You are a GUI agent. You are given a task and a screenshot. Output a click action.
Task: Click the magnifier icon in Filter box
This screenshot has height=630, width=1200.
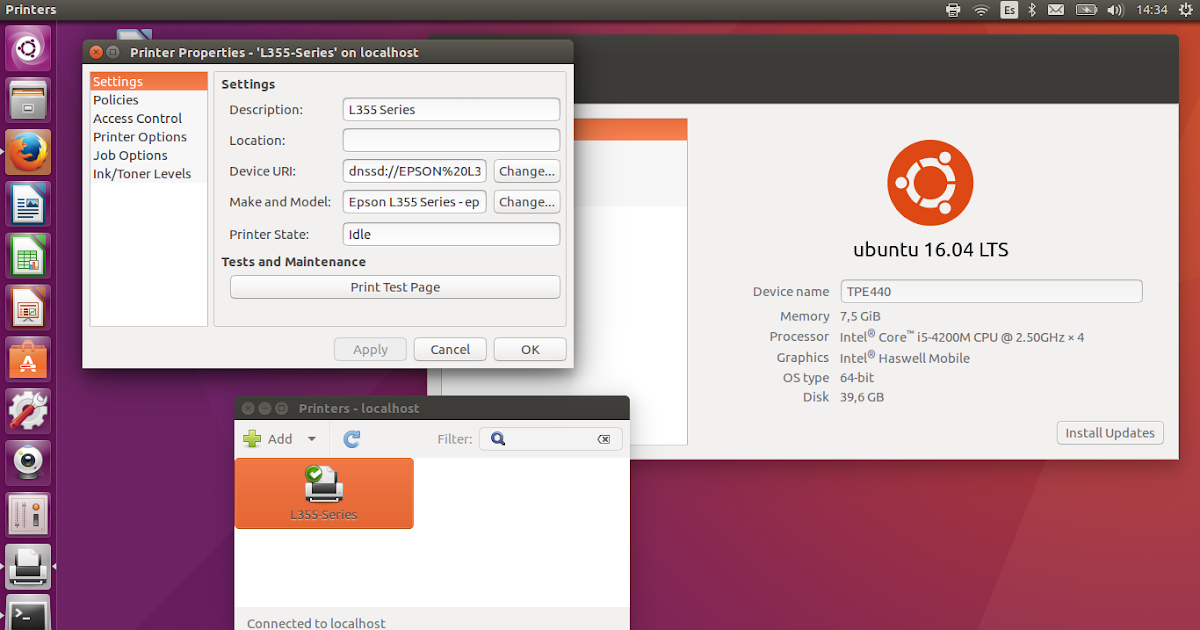click(x=498, y=439)
